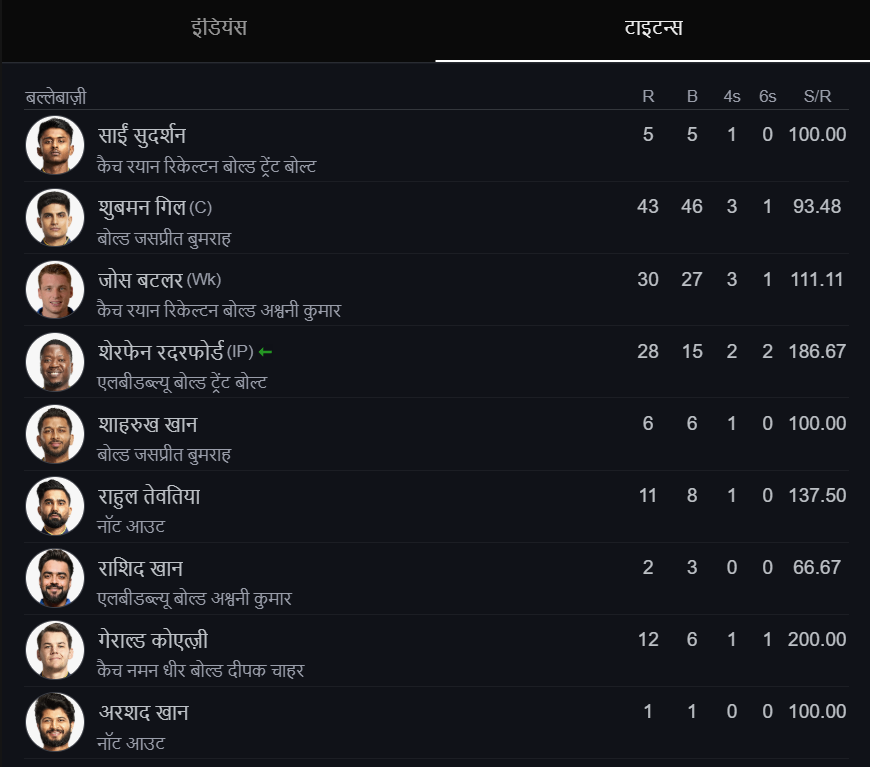This screenshot has width=870, height=767.
Task: Click राहुल तेवतिया's player image
Action: tap(55, 506)
